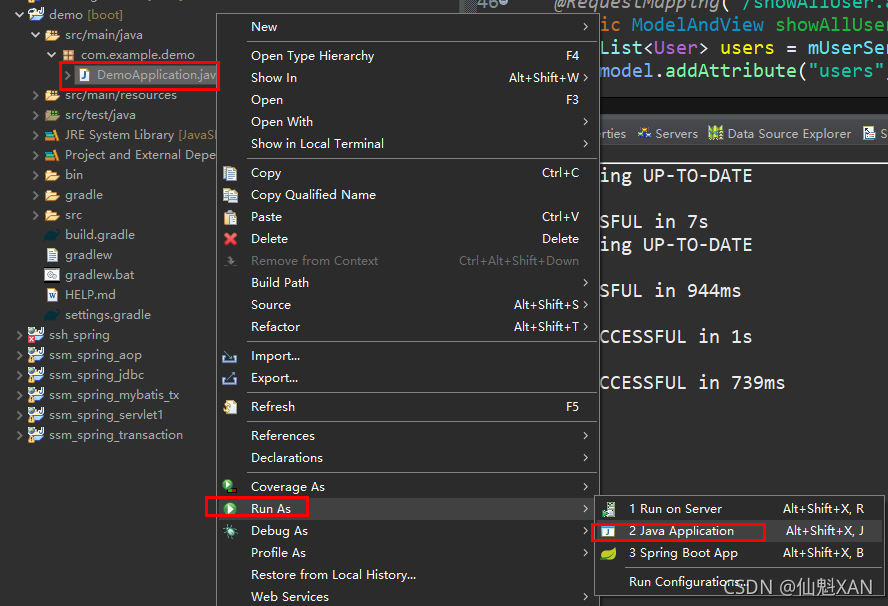Image resolution: width=888 pixels, height=606 pixels.
Task: Click the gradlew.bat file icon
Action: (52, 275)
